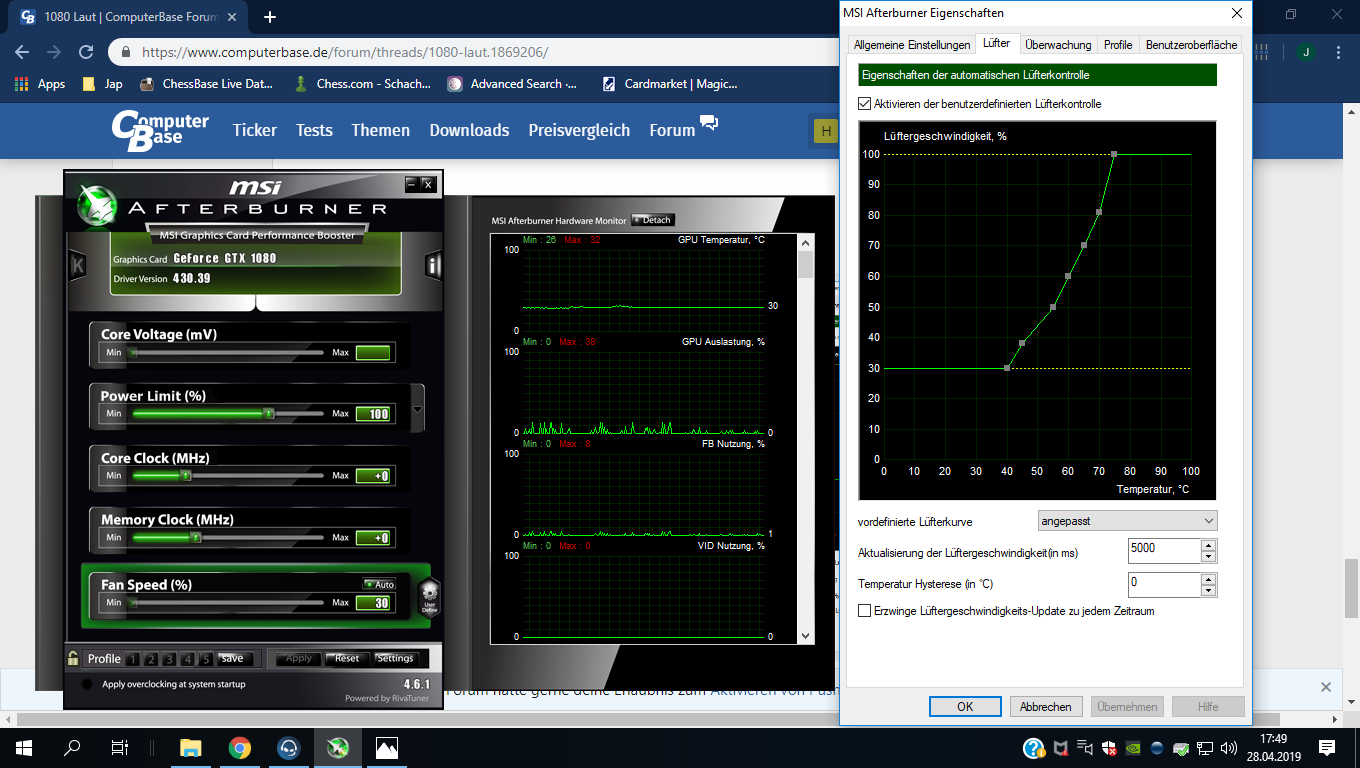This screenshot has width=1360, height=768.
Task: Click the MSI Afterburner dragon logo
Action: pyautogui.click(x=97, y=205)
